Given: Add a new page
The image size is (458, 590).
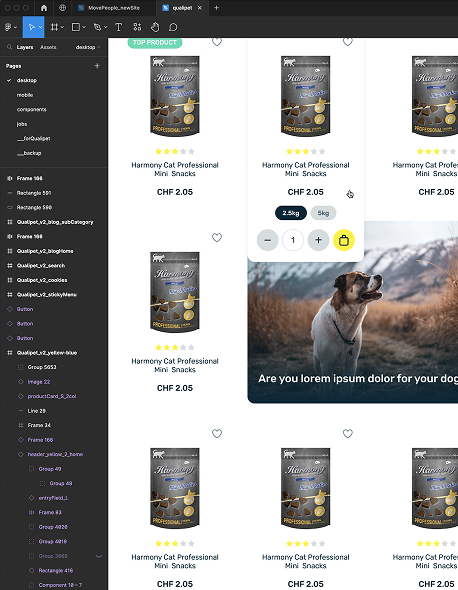Looking at the screenshot, I should 97,66.
